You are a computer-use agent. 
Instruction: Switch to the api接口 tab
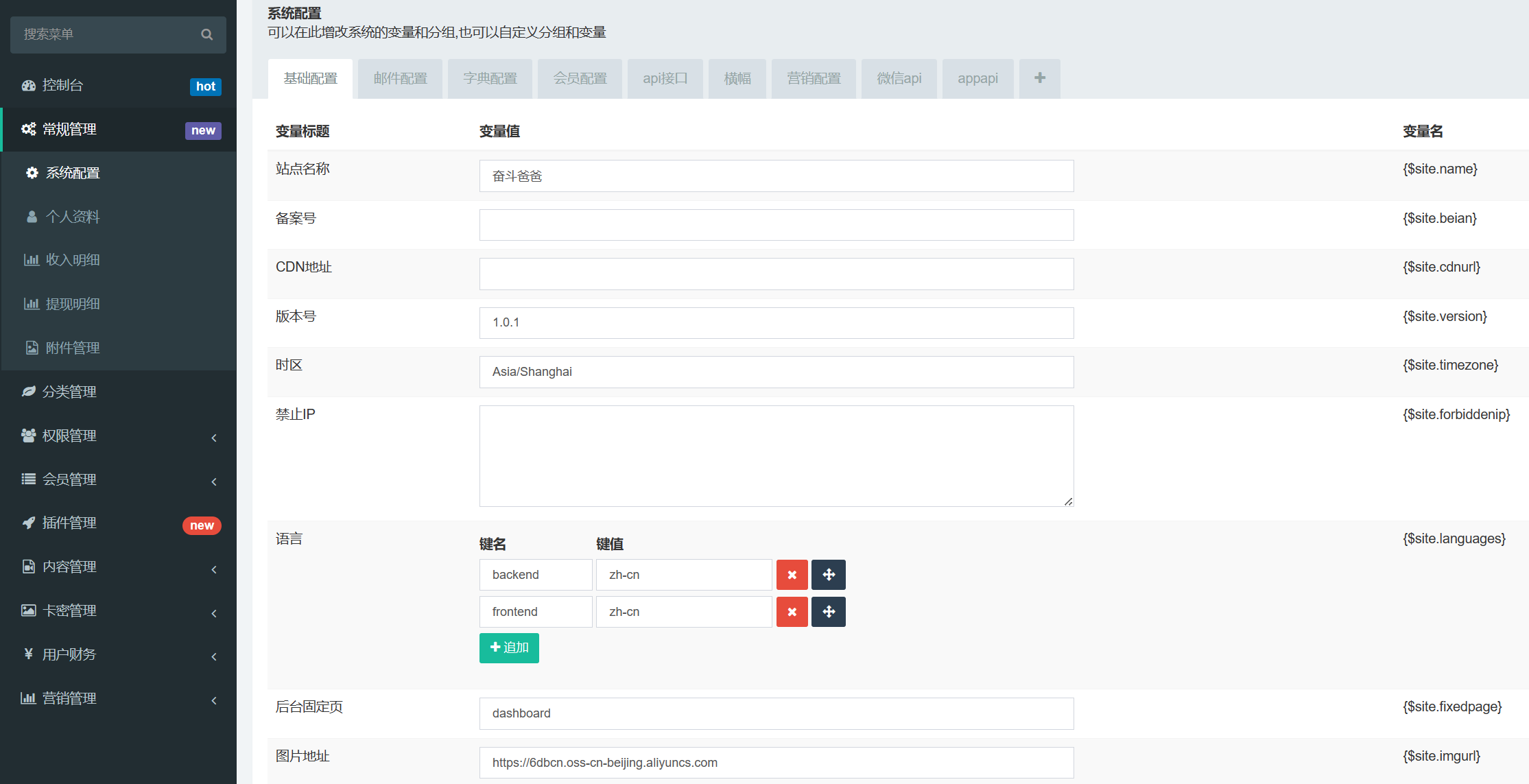coord(665,79)
